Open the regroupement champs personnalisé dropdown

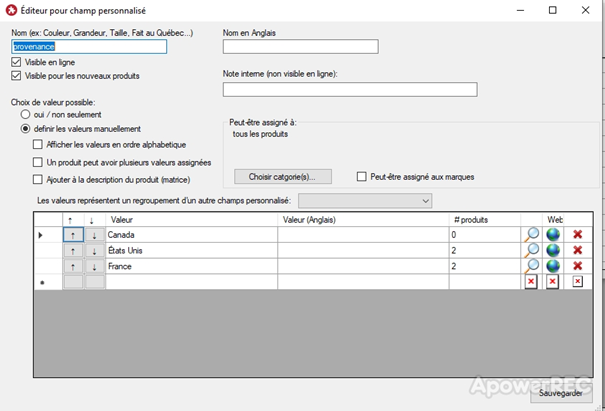(x=365, y=201)
